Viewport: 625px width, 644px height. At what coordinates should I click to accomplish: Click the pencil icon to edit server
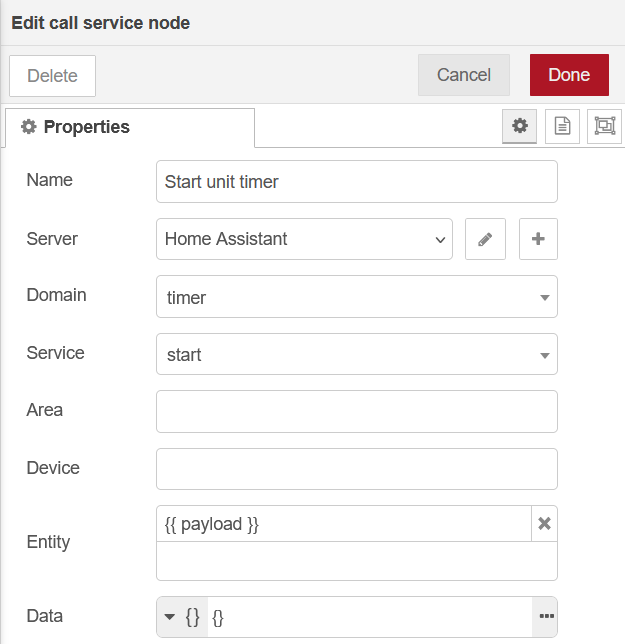click(485, 239)
